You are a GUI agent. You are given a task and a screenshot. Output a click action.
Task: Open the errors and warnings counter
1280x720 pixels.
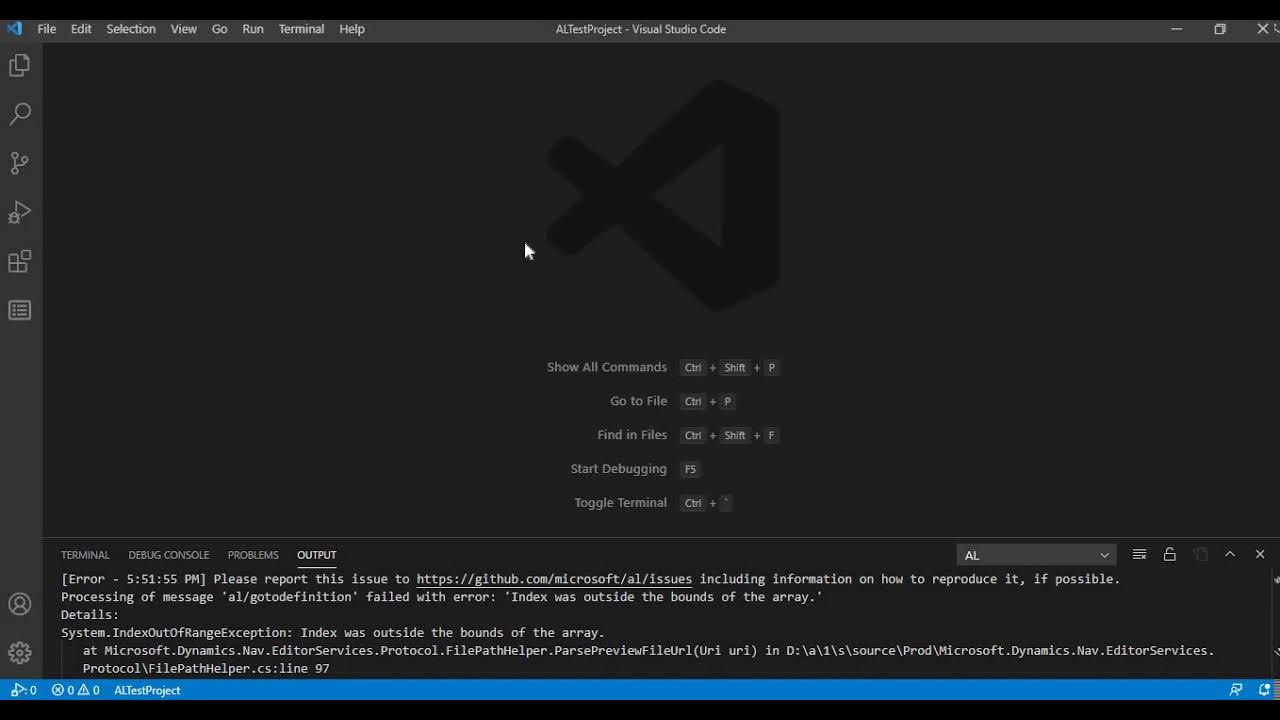coord(76,690)
